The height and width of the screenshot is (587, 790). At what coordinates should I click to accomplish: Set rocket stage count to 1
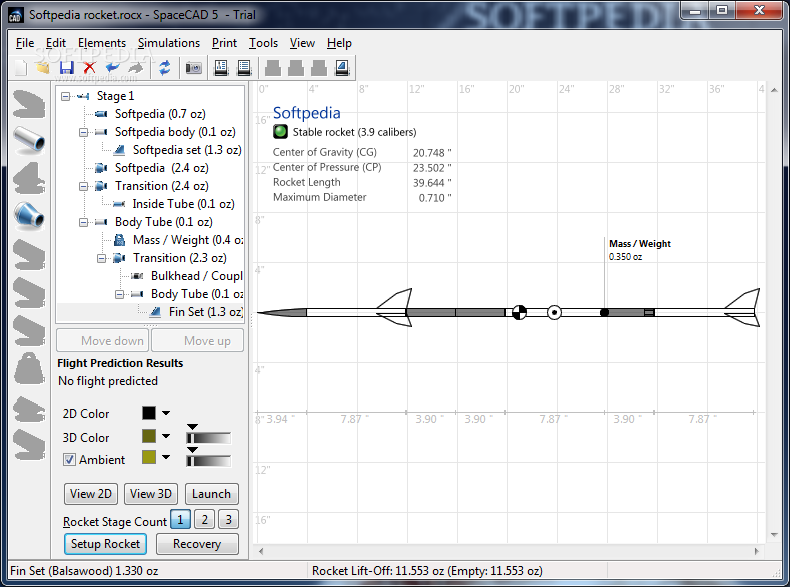pyautogui.click(x=180, y=519)
